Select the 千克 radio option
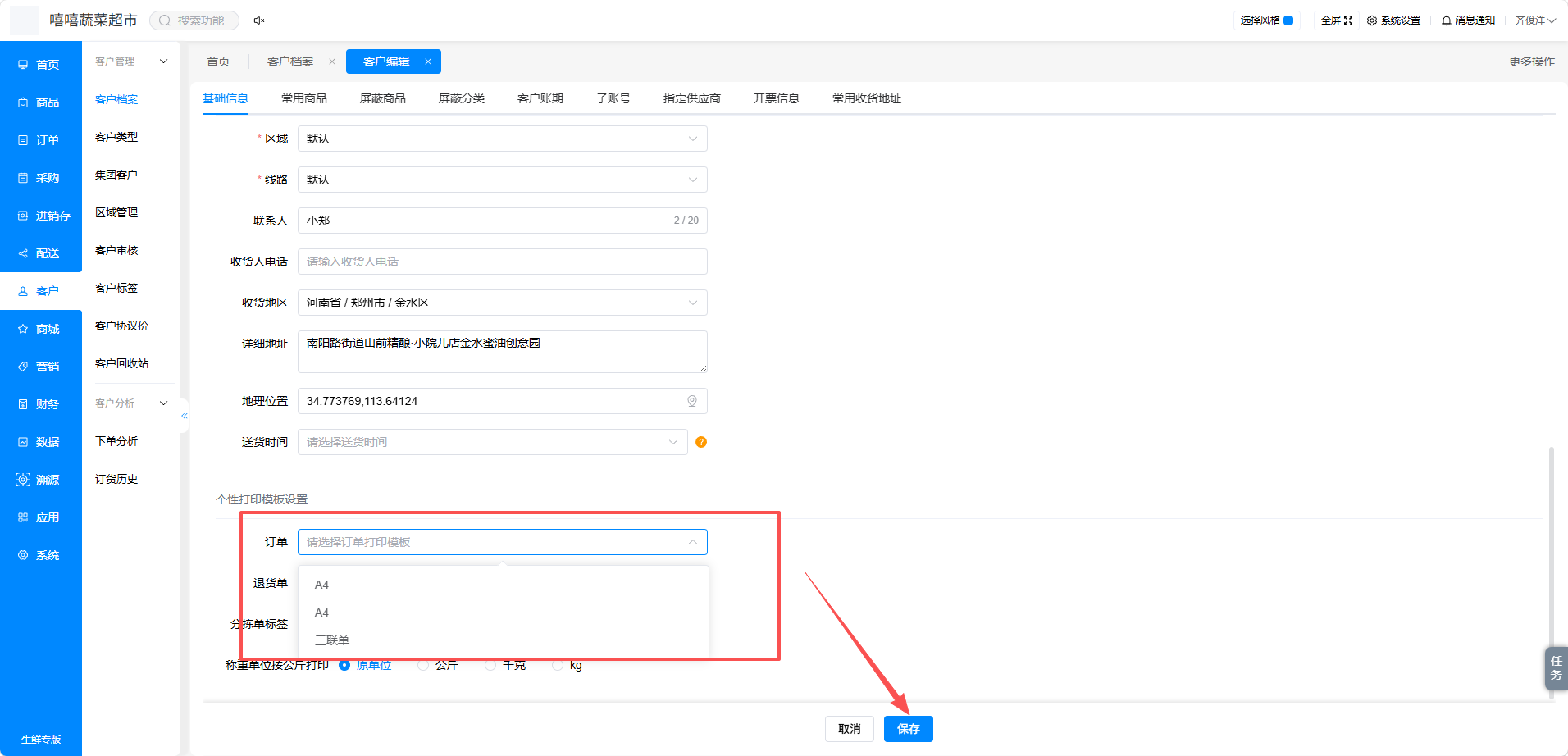This screenshot has width=1568, height=756. (x=490, y=665)
